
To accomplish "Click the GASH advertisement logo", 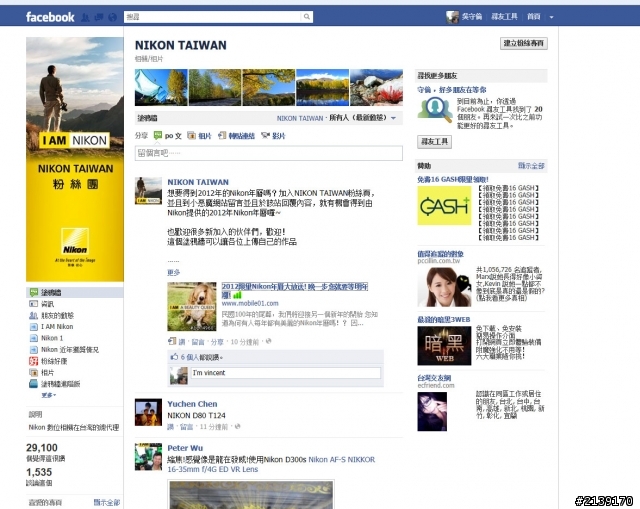I will [444, 206].
